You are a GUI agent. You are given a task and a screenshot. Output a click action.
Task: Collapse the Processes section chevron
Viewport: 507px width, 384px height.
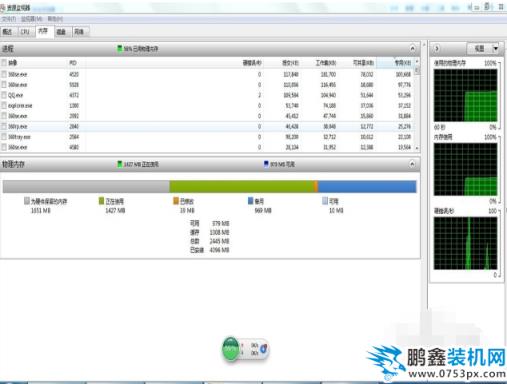tap(412, 49)
